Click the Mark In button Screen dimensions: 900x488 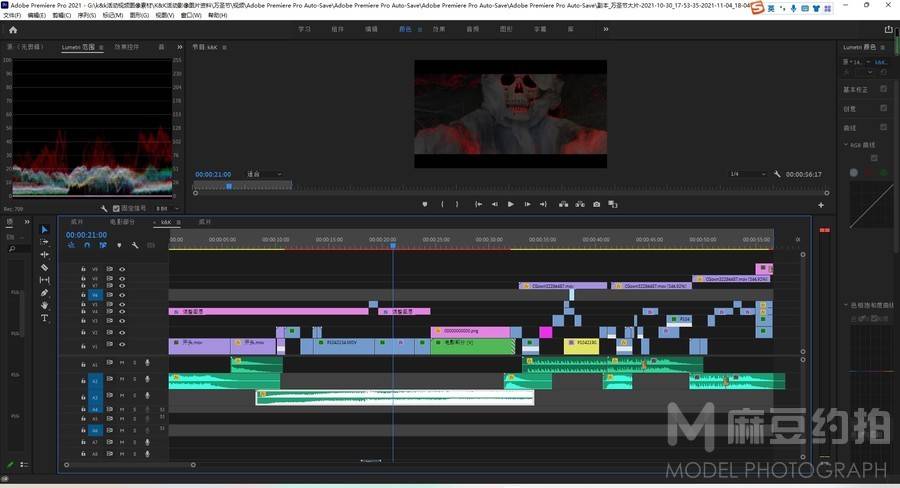(442, 204)
